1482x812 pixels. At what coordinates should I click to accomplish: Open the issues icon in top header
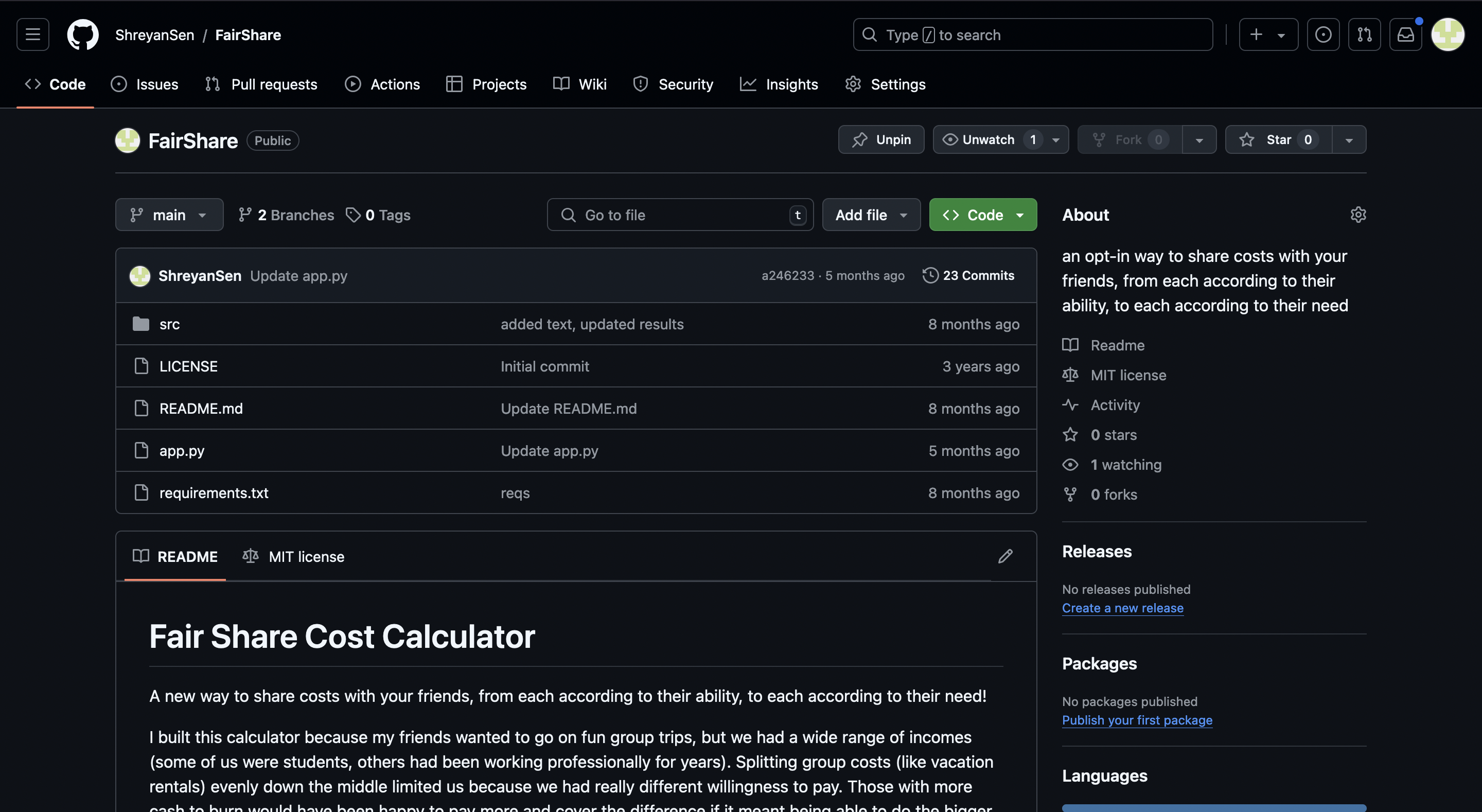click(x=1322, y=34)
